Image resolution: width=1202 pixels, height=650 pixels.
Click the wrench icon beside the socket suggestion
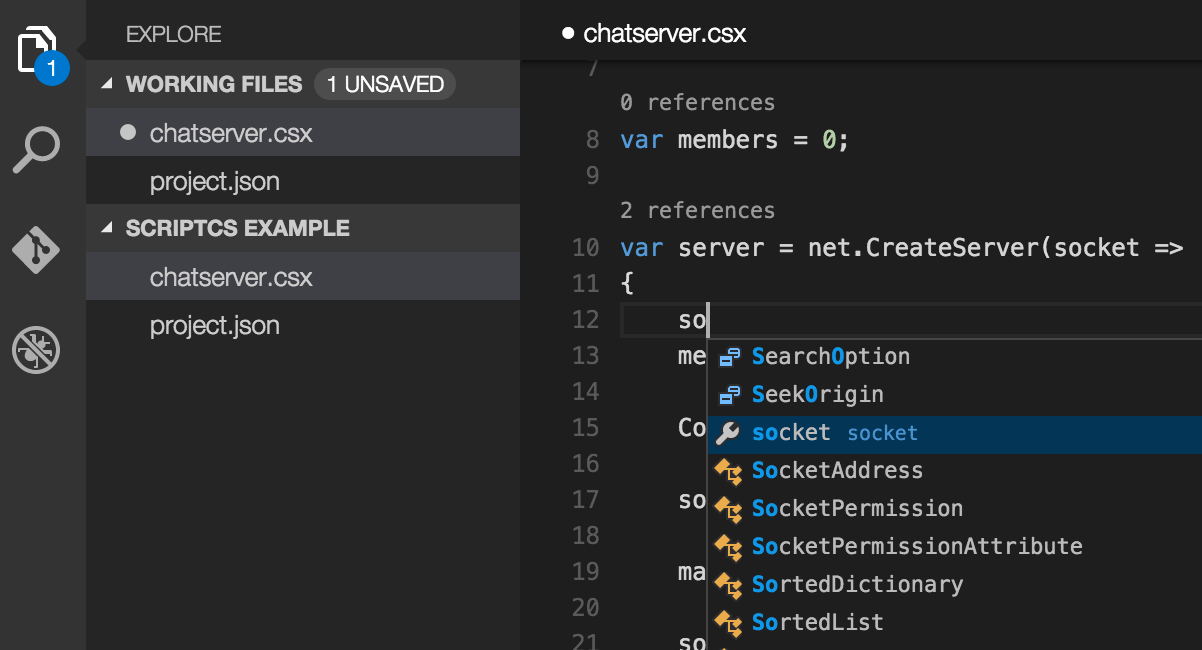(729, 431)
